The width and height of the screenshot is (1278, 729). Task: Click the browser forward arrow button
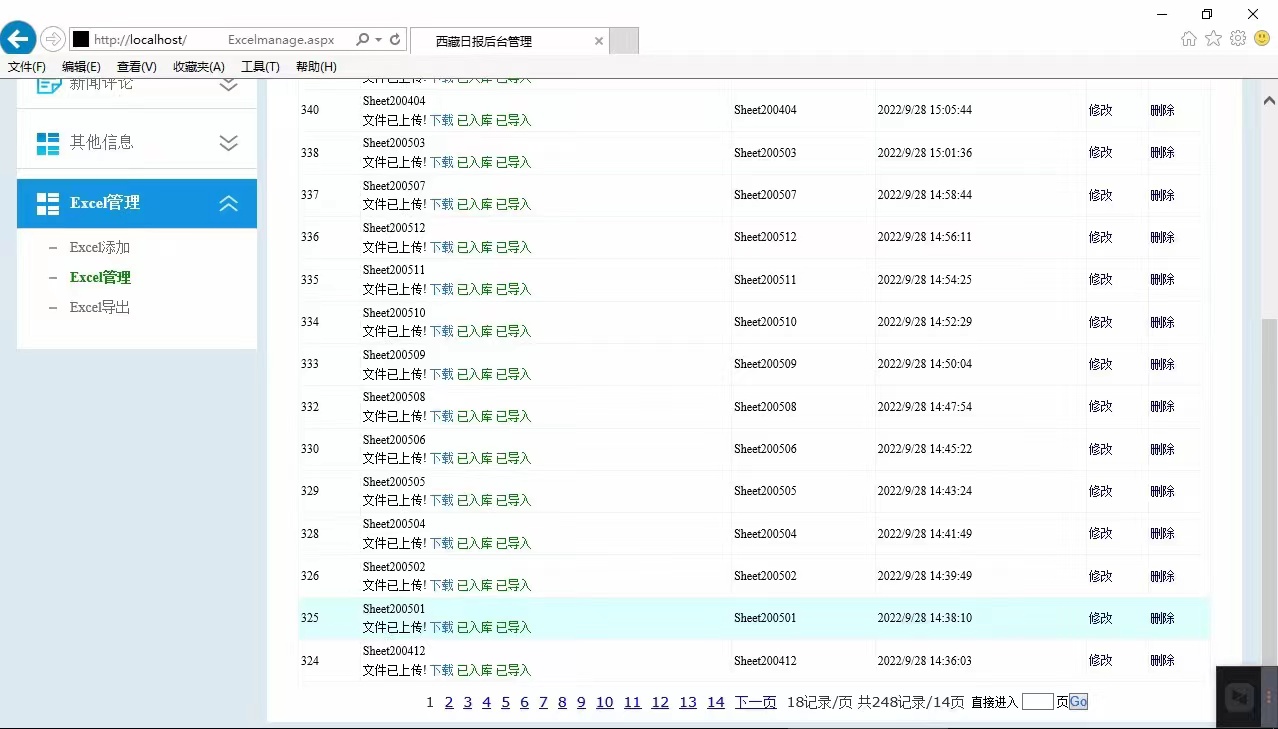[x=52, y=39]
